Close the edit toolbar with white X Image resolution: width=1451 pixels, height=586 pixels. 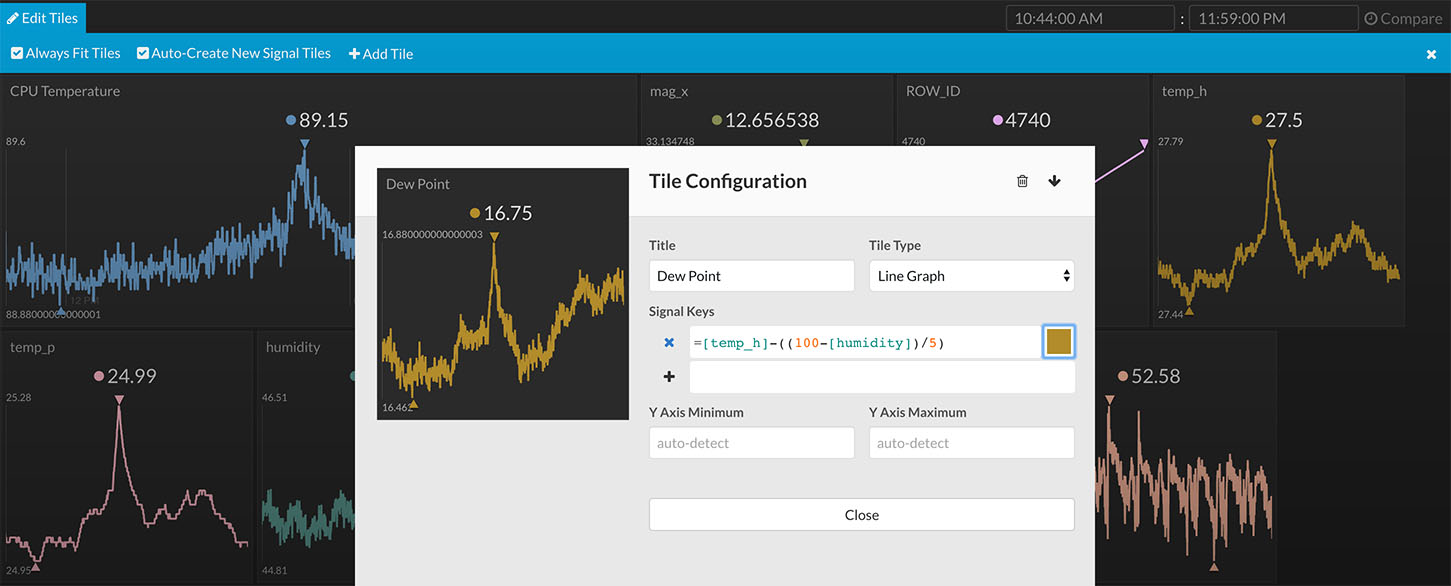tap(1431, 54)
